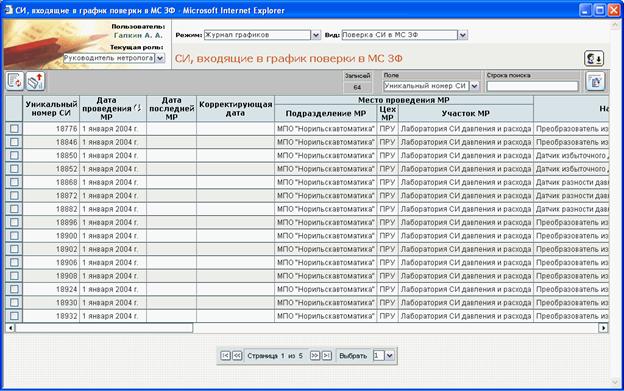The image size is (624, 391).
Task: Tick the checkbox for record 18902
Action: (x=14, y=249)
